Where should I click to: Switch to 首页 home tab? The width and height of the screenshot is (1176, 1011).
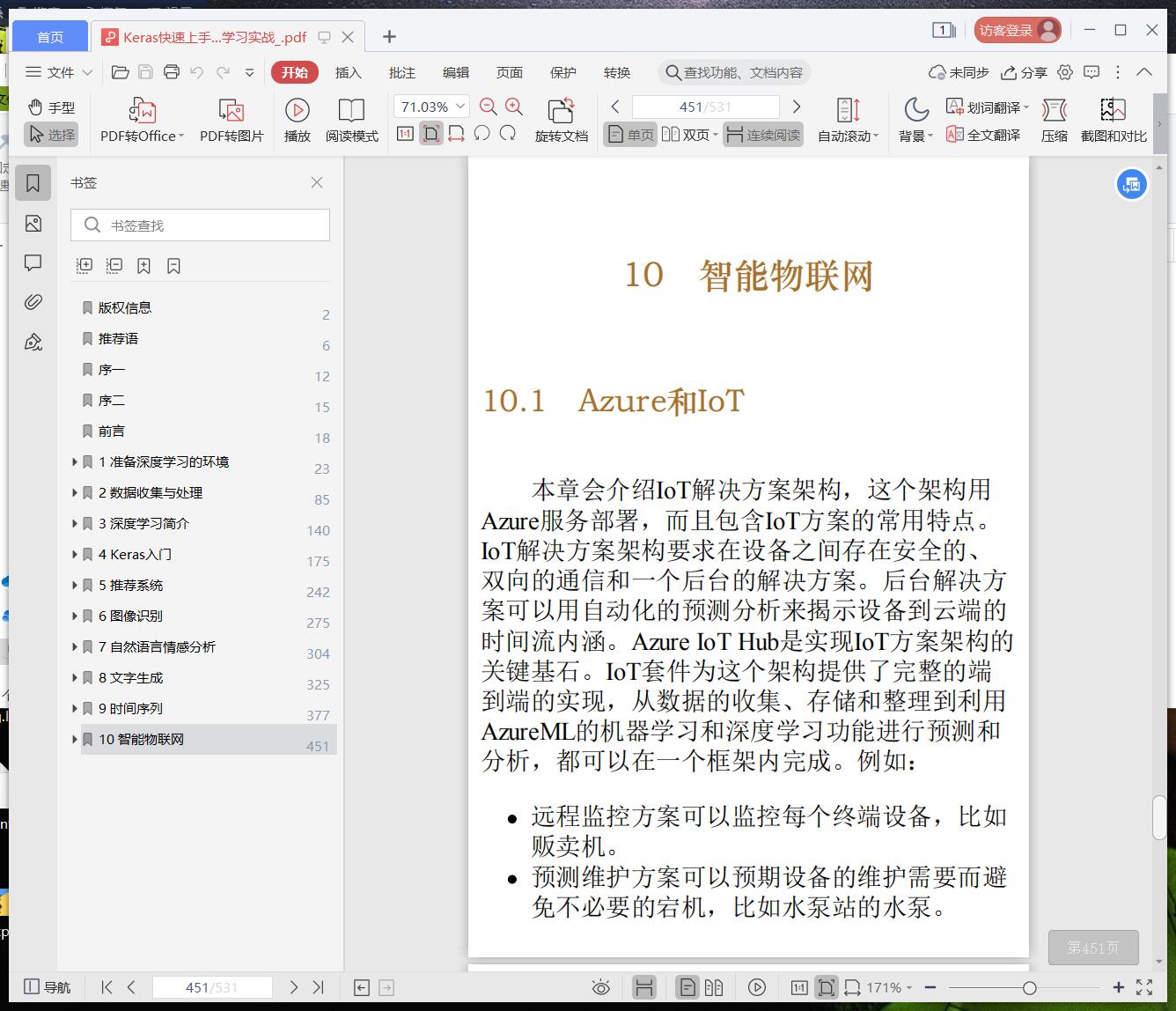tap(50, 36)
